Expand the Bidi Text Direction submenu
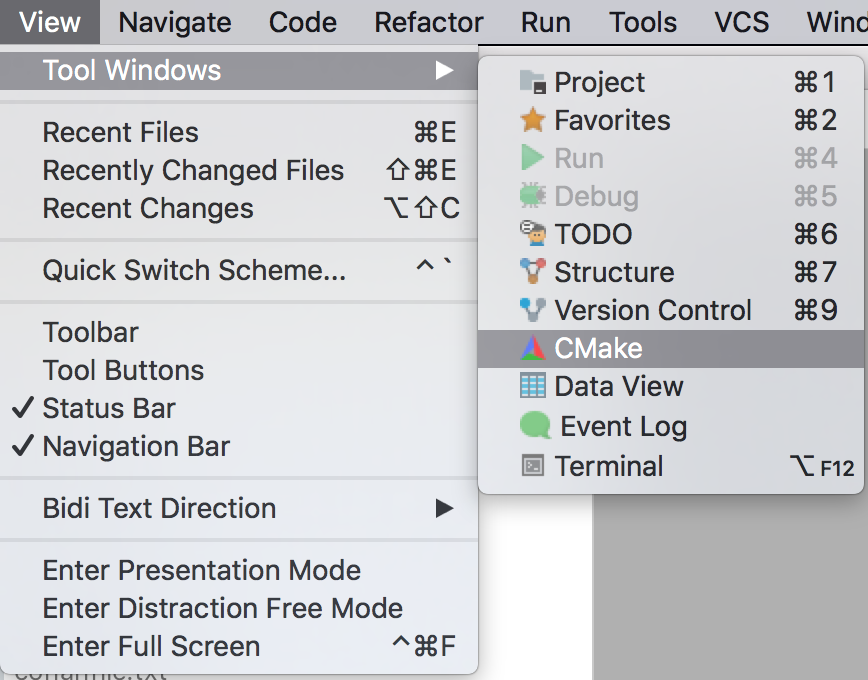This screenshot has width=868, height=680. (x=160, y=508)
